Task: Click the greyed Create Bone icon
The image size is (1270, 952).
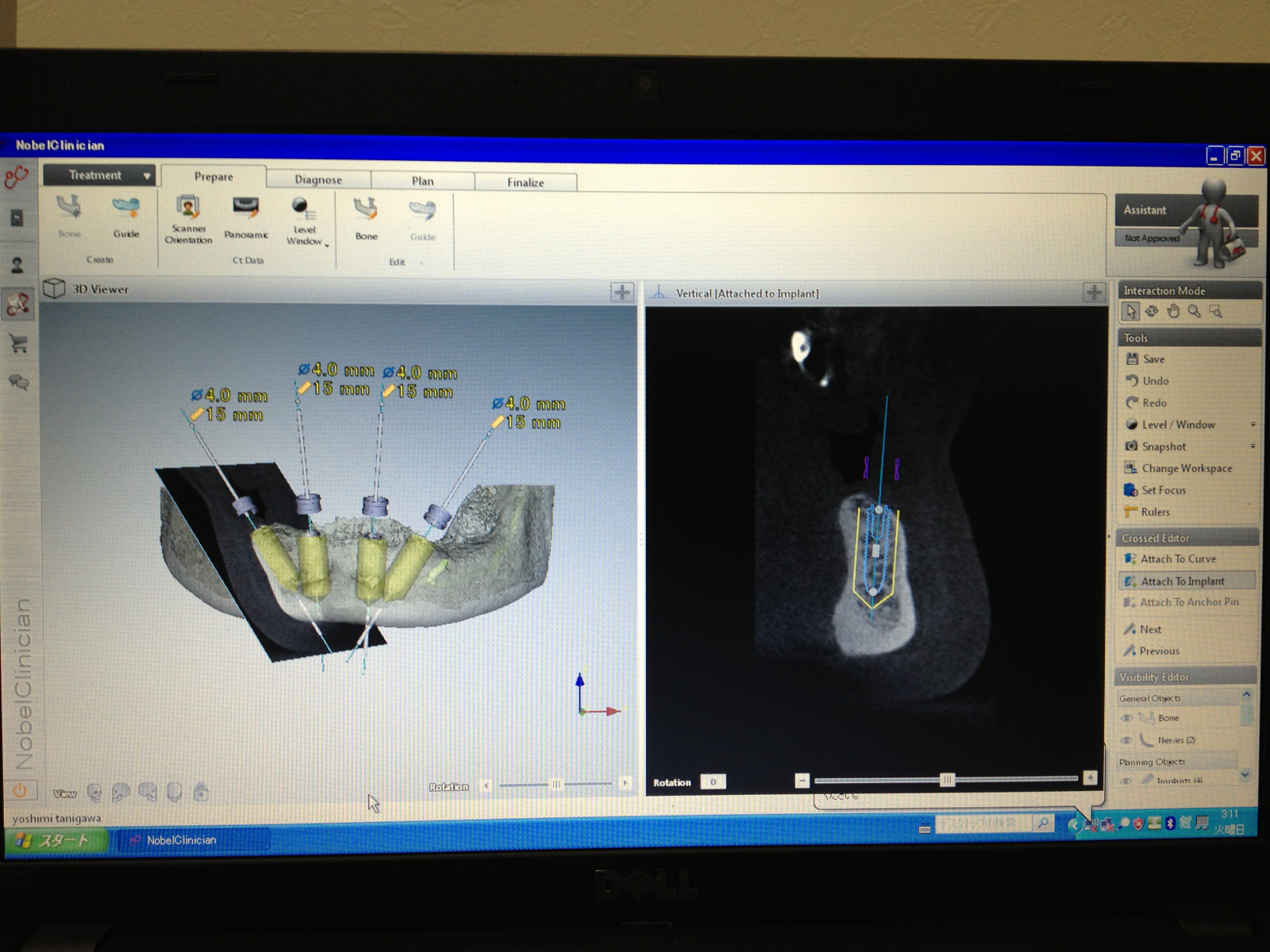Action: coord(69,217)
